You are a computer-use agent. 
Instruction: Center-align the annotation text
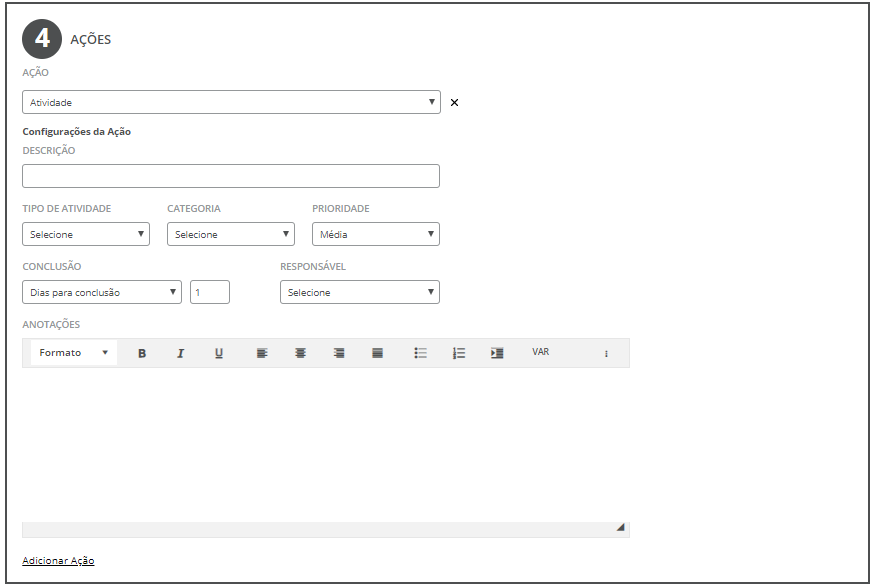coord(300,353)
